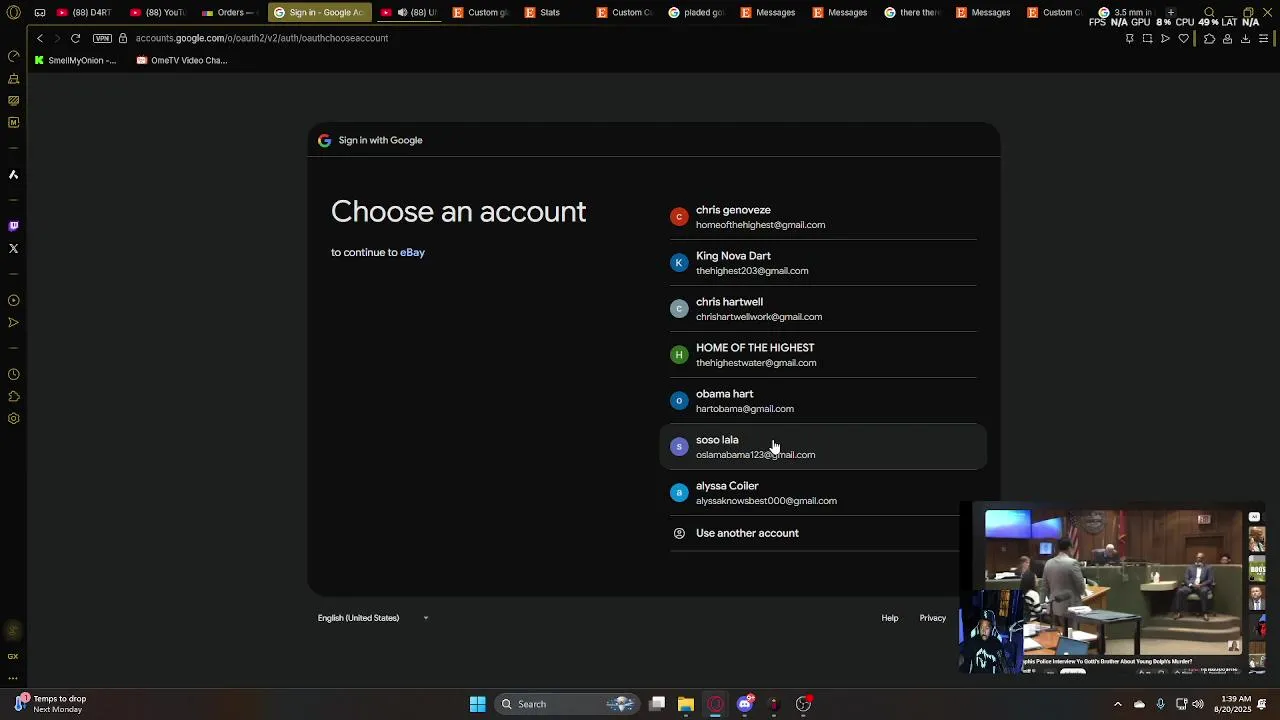Screen dimensions: 1280x720
Task: Switch to the Orders tab
Action: [x=230, y=12]
